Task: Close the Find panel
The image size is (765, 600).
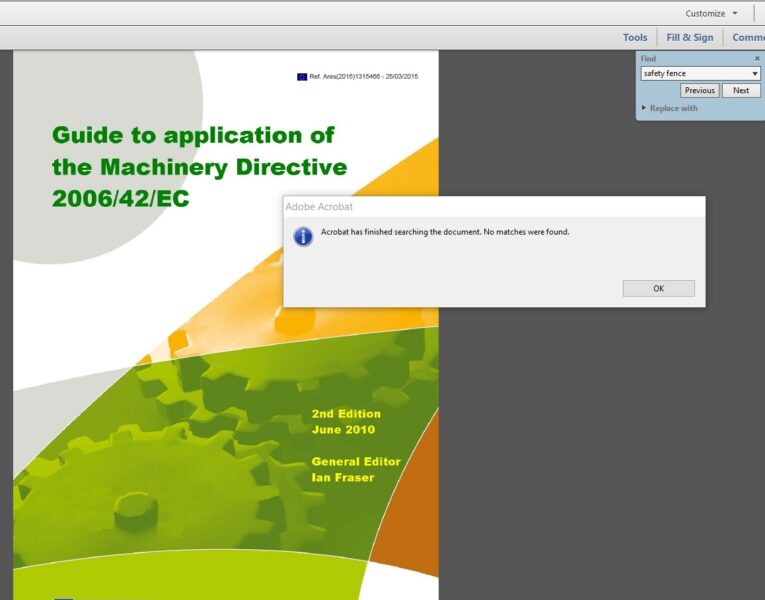Action: pos(757,59)
